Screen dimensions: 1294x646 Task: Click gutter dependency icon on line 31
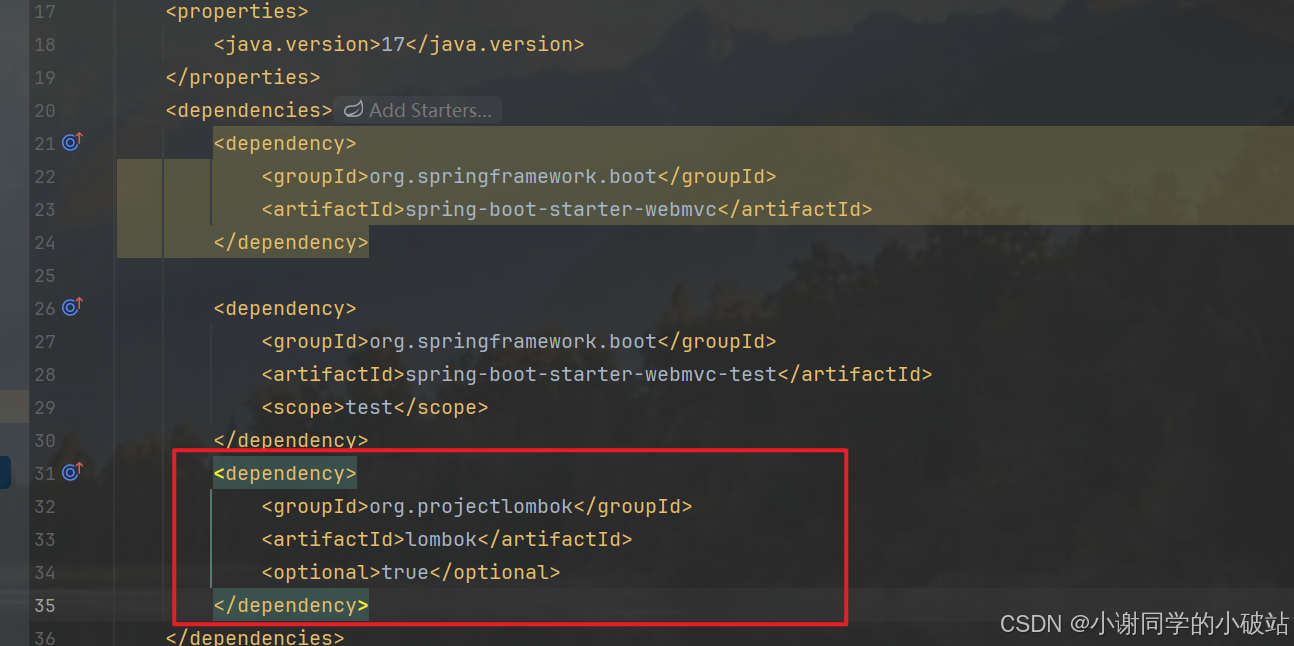coord(72,472)
